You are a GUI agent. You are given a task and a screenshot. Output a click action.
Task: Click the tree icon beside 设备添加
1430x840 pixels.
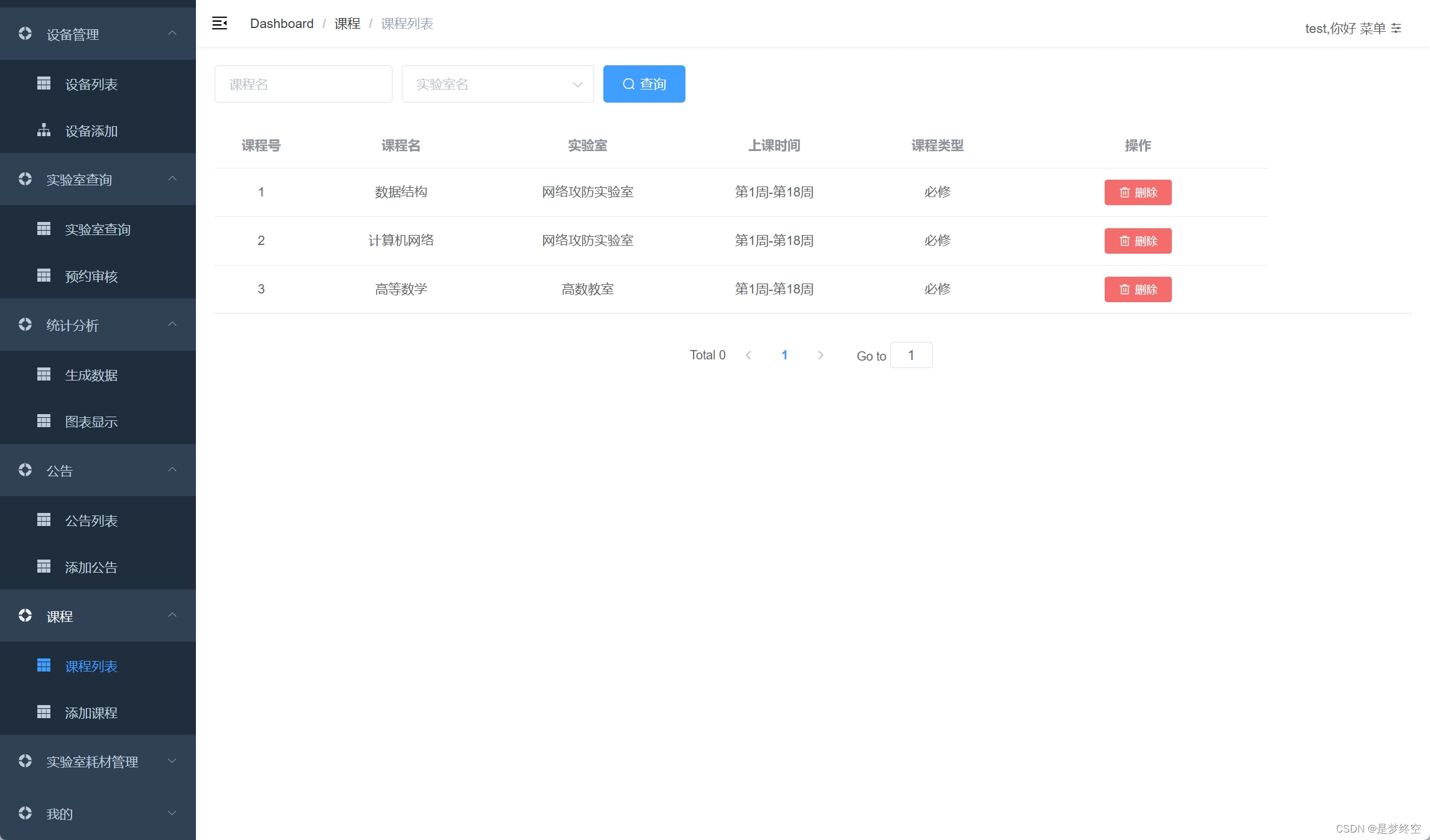coord(44,130)
